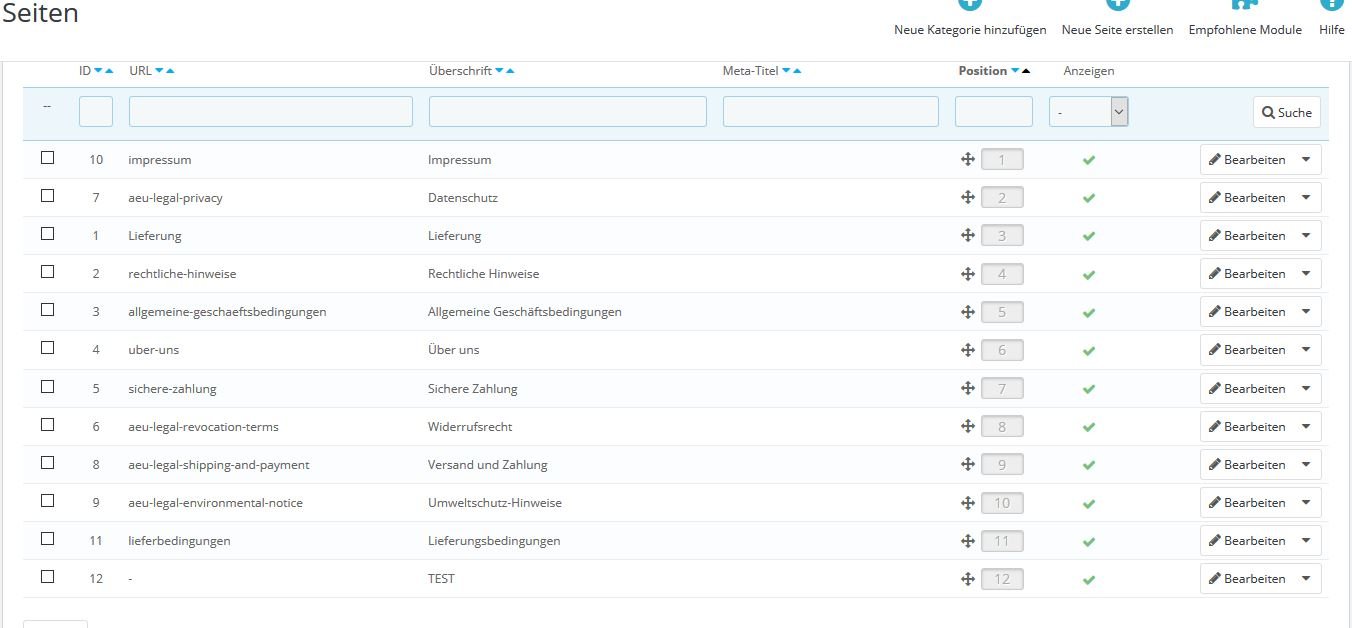Focus the URL filter input field
This screenshot has height=628, width=1352.
click(271, 111)
